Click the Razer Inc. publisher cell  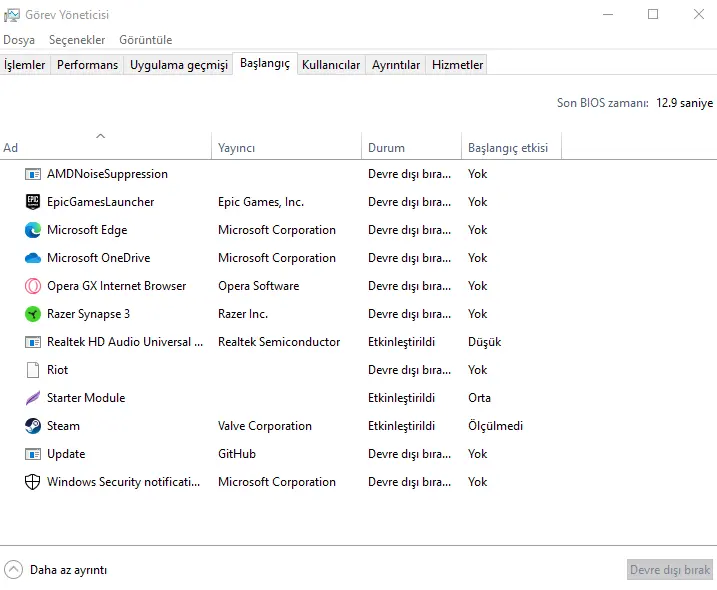click(243, 314)
